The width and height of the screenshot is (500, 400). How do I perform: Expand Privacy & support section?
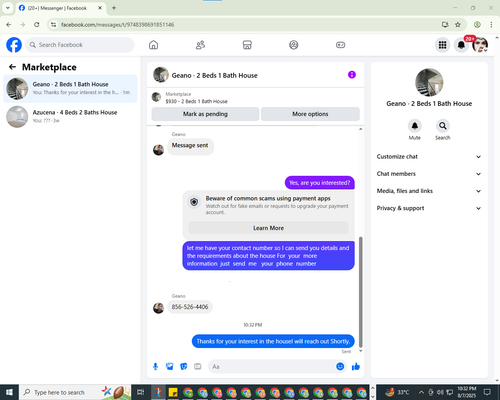(x=429, y=208)
